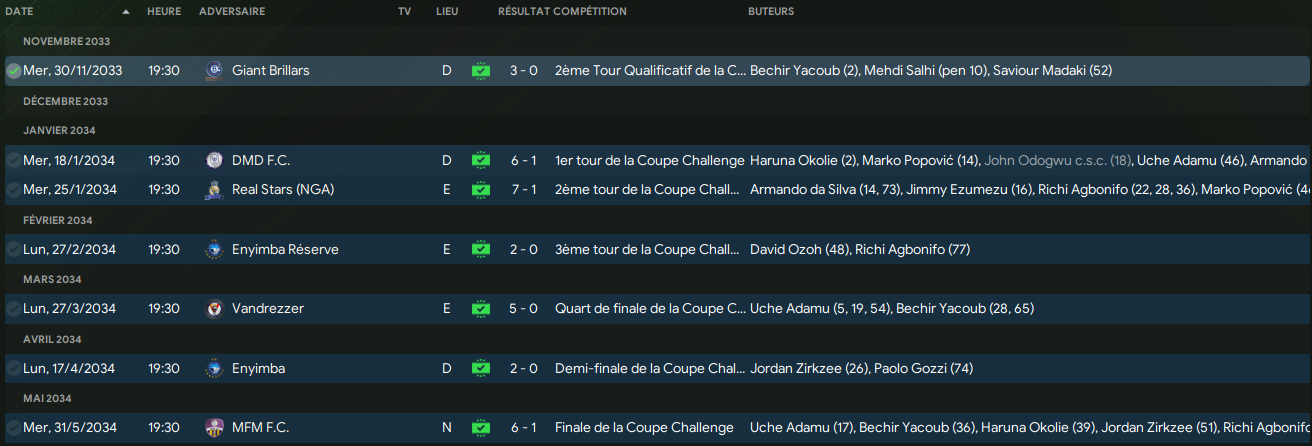This screenshot has width=1312, height=446.
Task: Toggle the check circle beside Mer, 30/11/2033
Action: click(x=13, y=71)
